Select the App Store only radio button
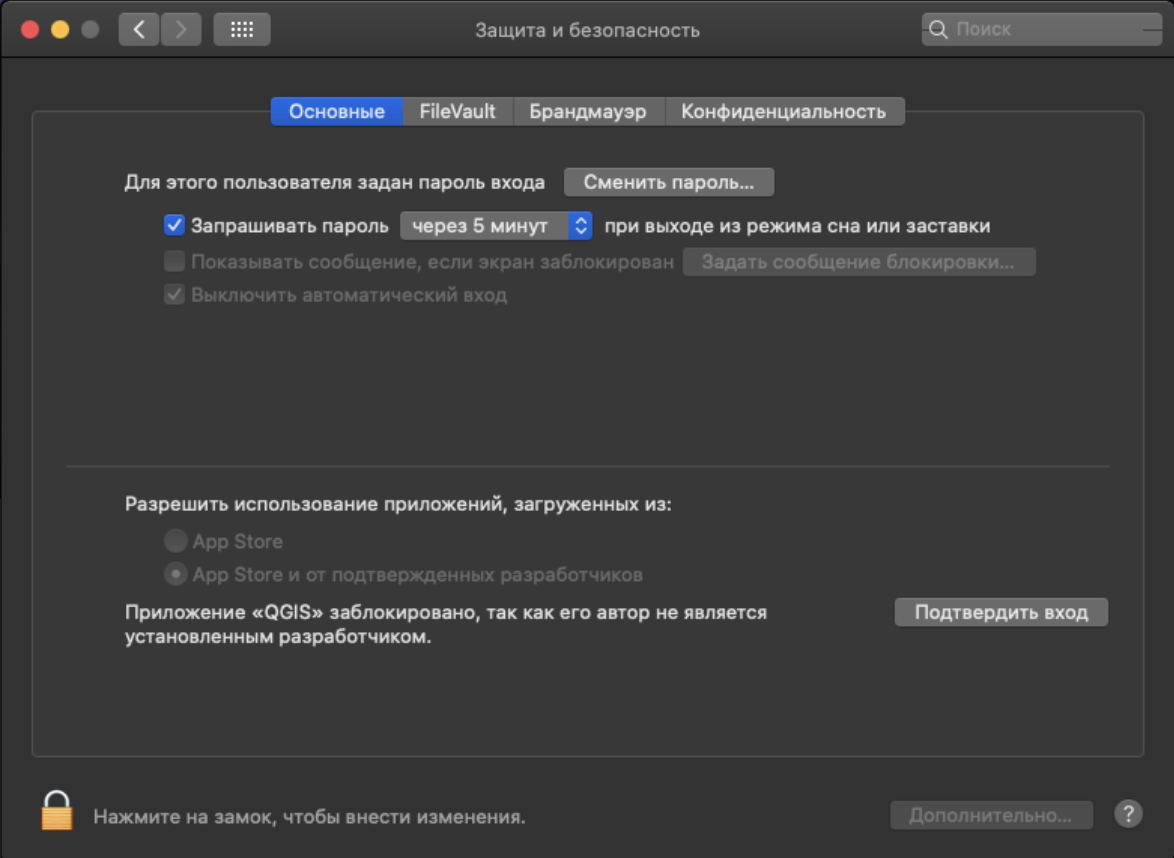Viewport: 1174px width, 858px height. tap(176, 541)
